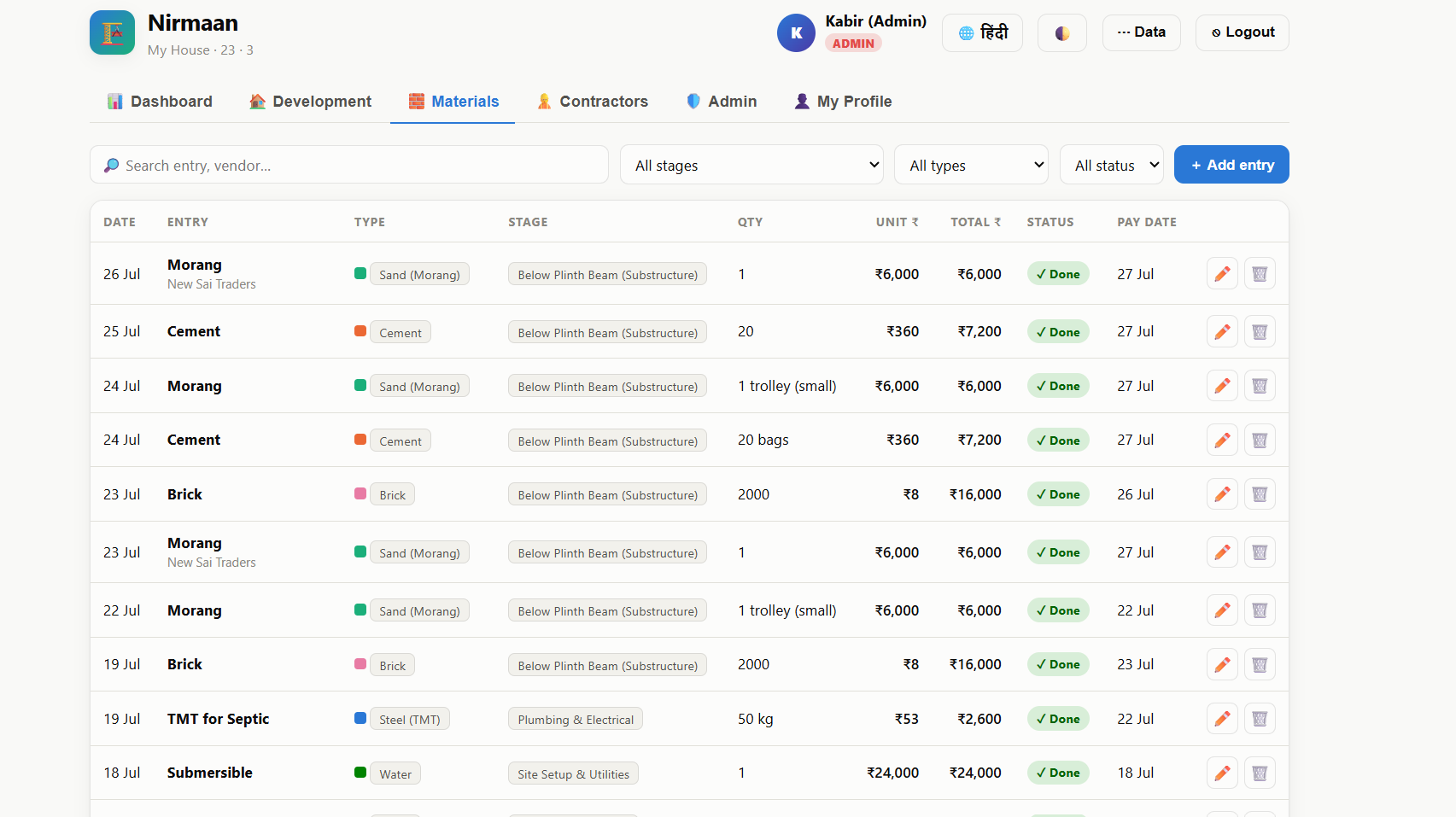The height and width of the screenshot is (817, 1456).
Task: Expand the All status dropdown
Action: point(1112,165)
